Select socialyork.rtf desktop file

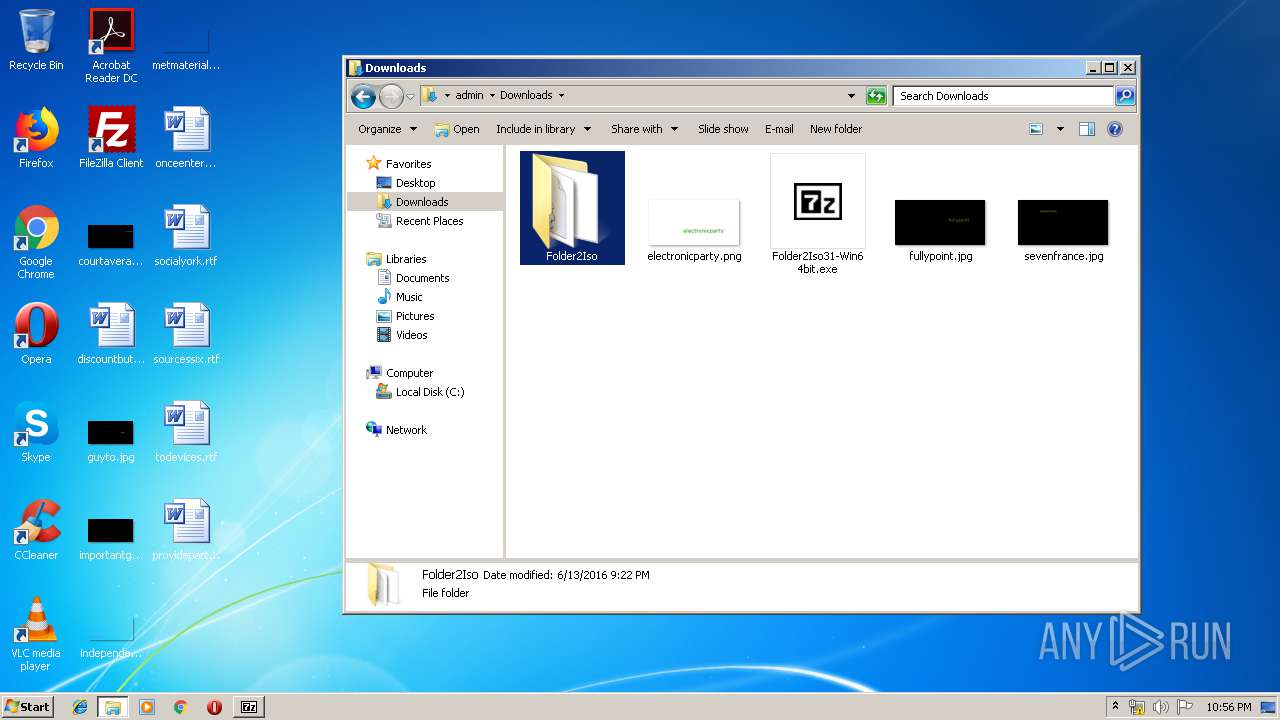pos(186,236)
